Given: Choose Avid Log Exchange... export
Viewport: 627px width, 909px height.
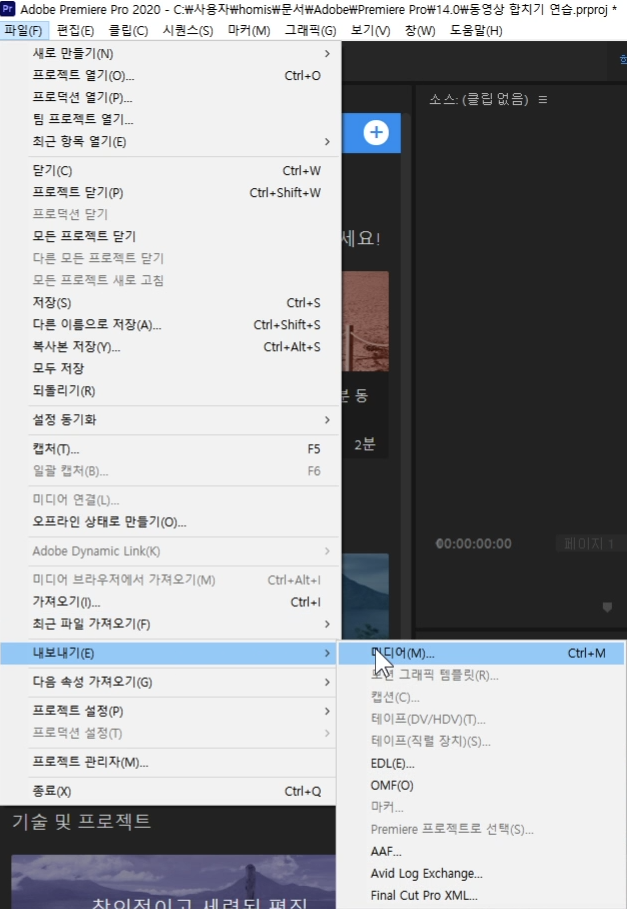Looking at the screenshot, I should [482, 874].
